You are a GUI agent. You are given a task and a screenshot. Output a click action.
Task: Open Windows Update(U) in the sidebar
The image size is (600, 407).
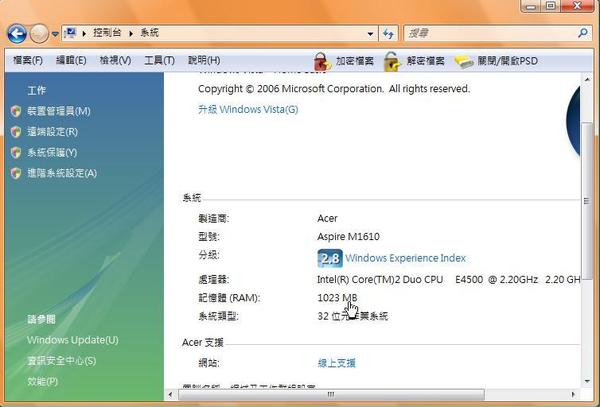pos(73,340)
